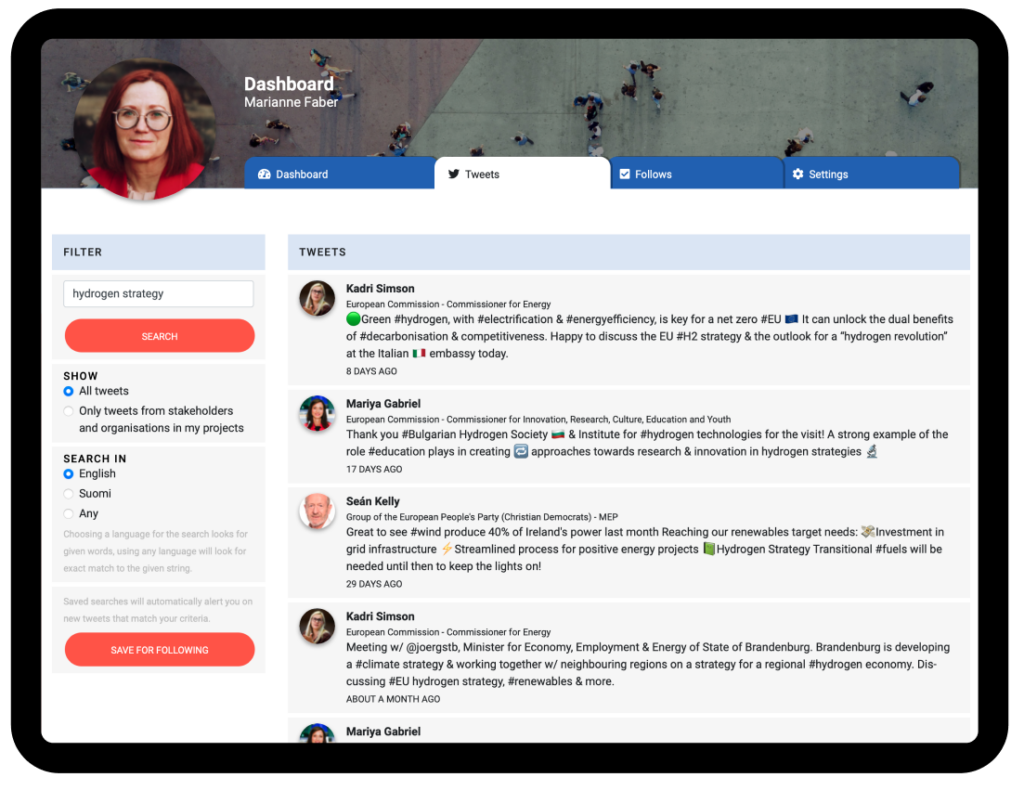Viewport: 1024px width, 790px height.
Task: Select only tweets from stakeholders option
Action: point(68,411)
